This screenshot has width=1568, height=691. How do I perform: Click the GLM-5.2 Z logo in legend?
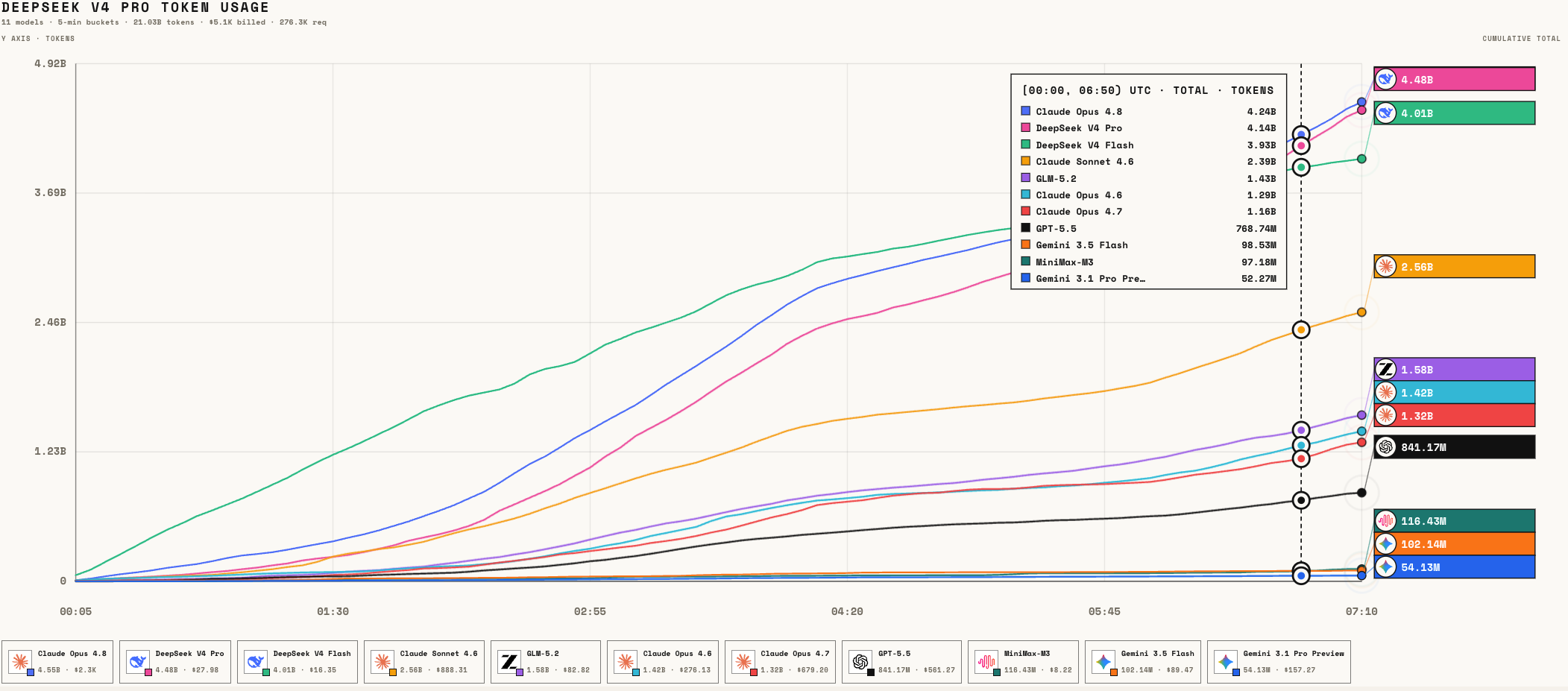click(x=509, y=661)
